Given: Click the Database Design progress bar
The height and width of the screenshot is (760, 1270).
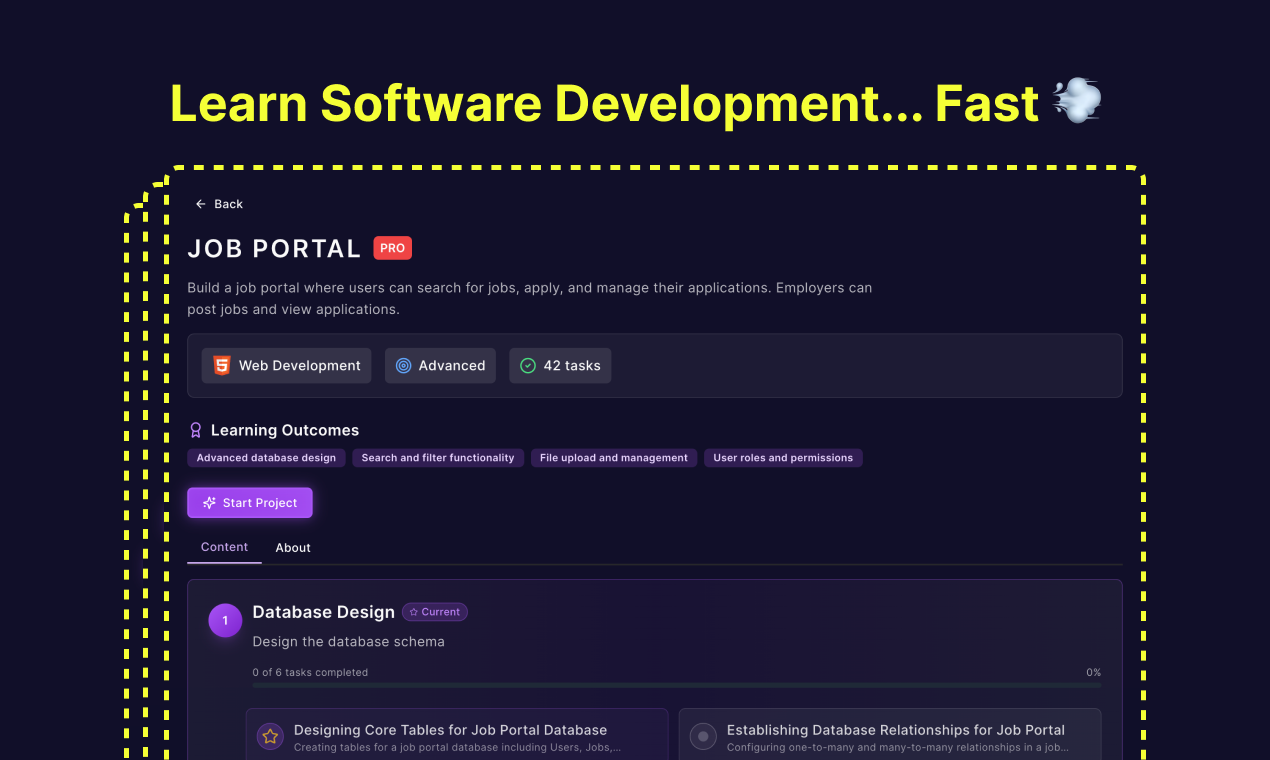Looking at the screenshot, I should (676, 685).
